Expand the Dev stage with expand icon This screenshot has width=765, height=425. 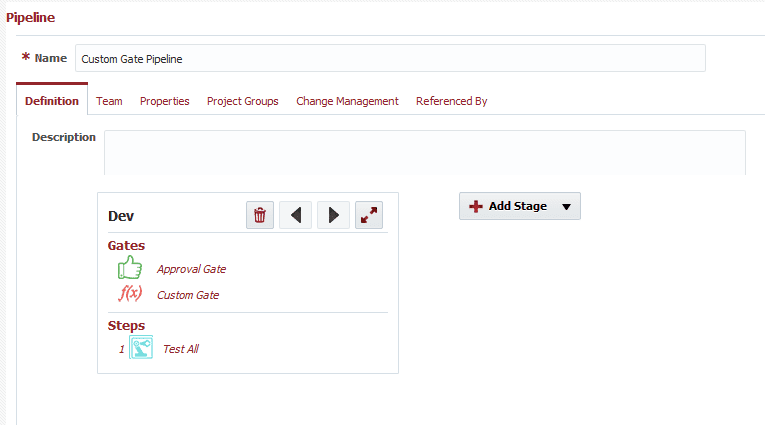[x=369, y=215]
